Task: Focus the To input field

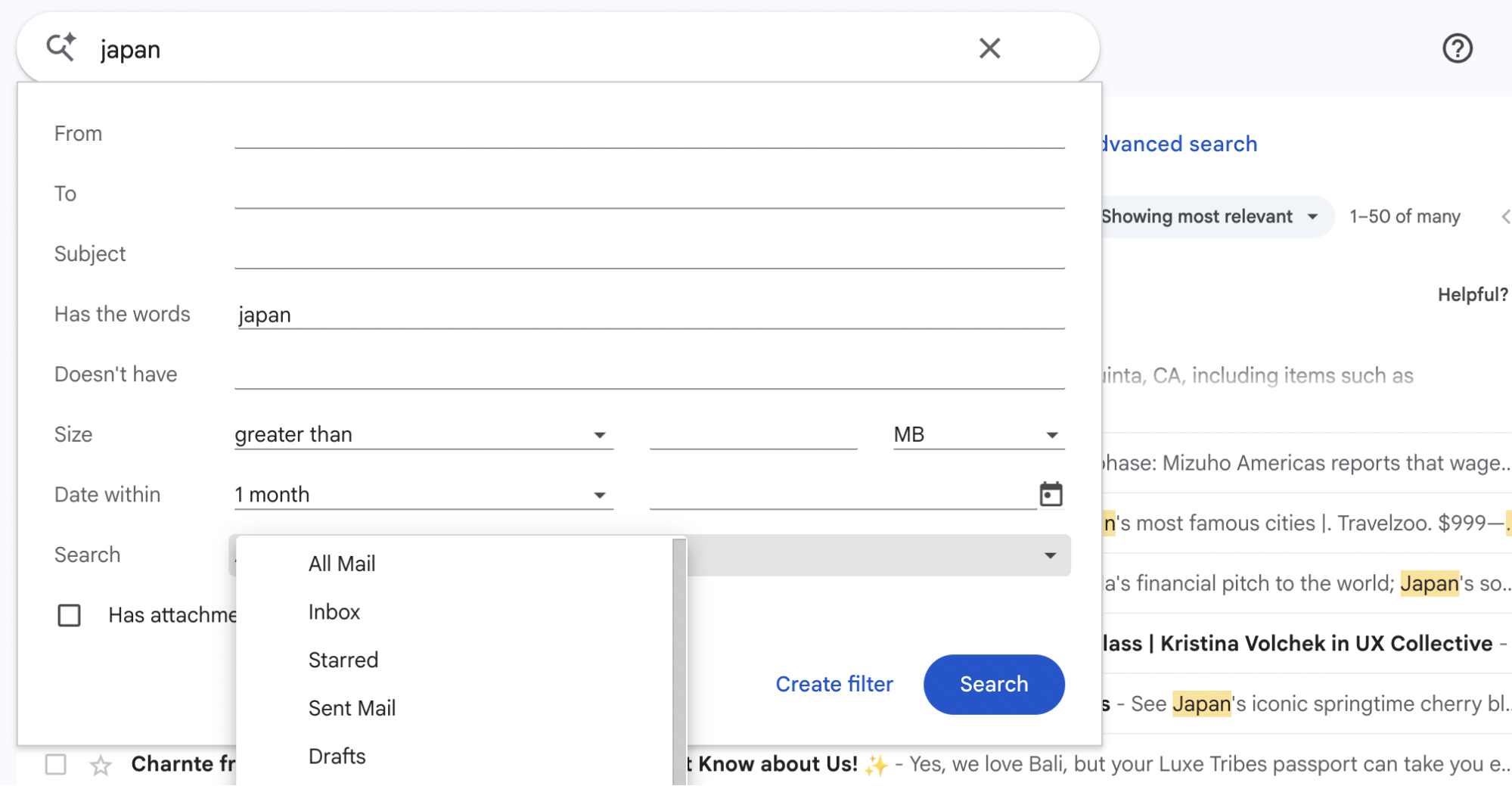Action: pyautogui.click(x=650, y=194)
